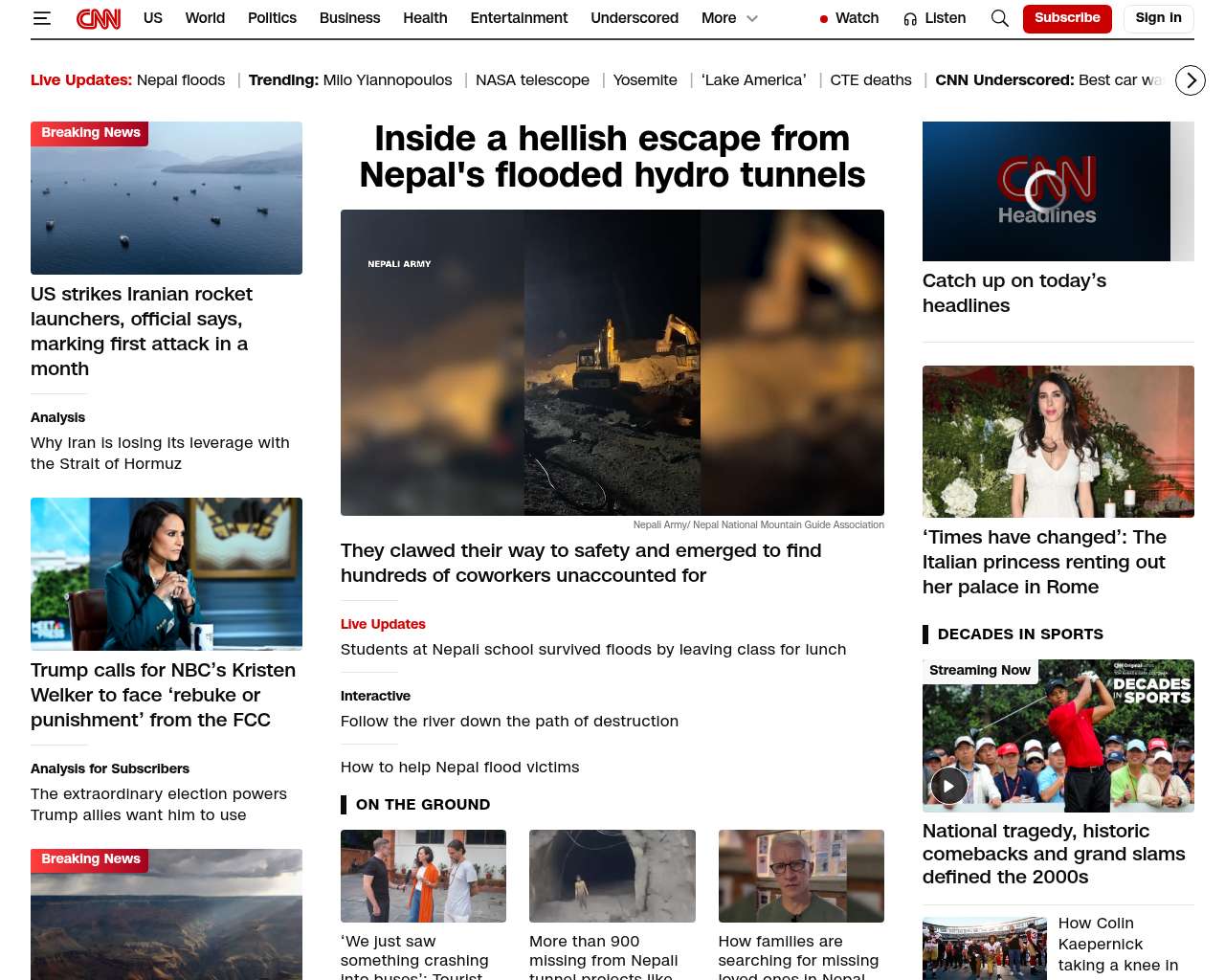Read 2000s sports comebacks headline
The width and height of the screenshot is (1225, 980).
1054,854
